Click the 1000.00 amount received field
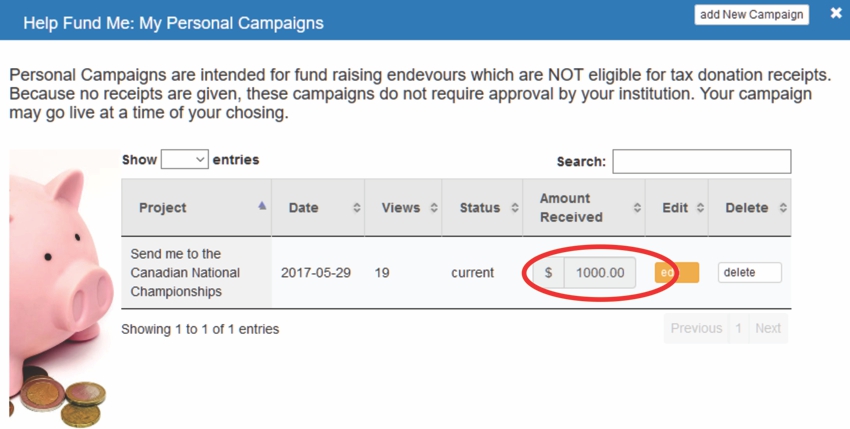The width and height of the screenshot is (850, 429). [600, 272]
